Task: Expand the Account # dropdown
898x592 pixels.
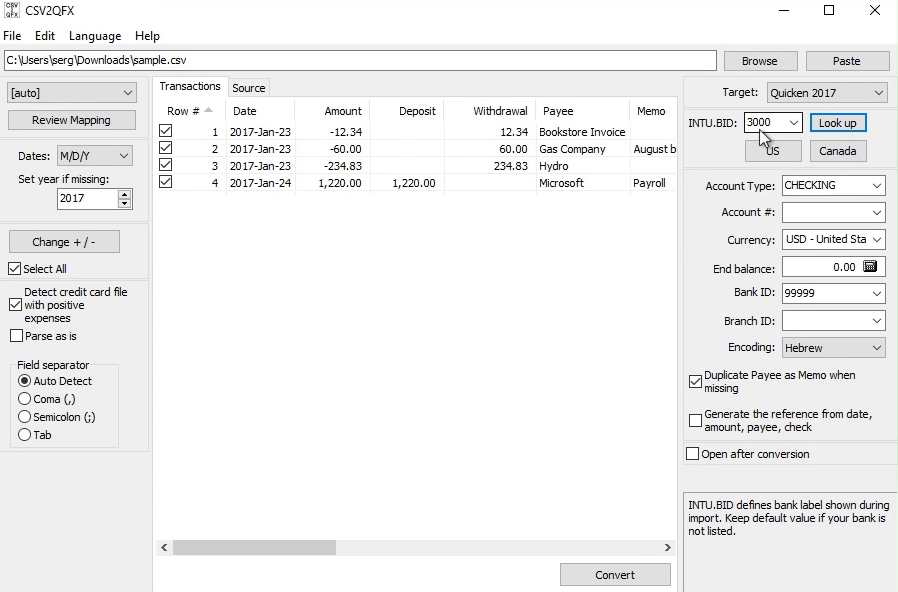Action: [877, 212]
